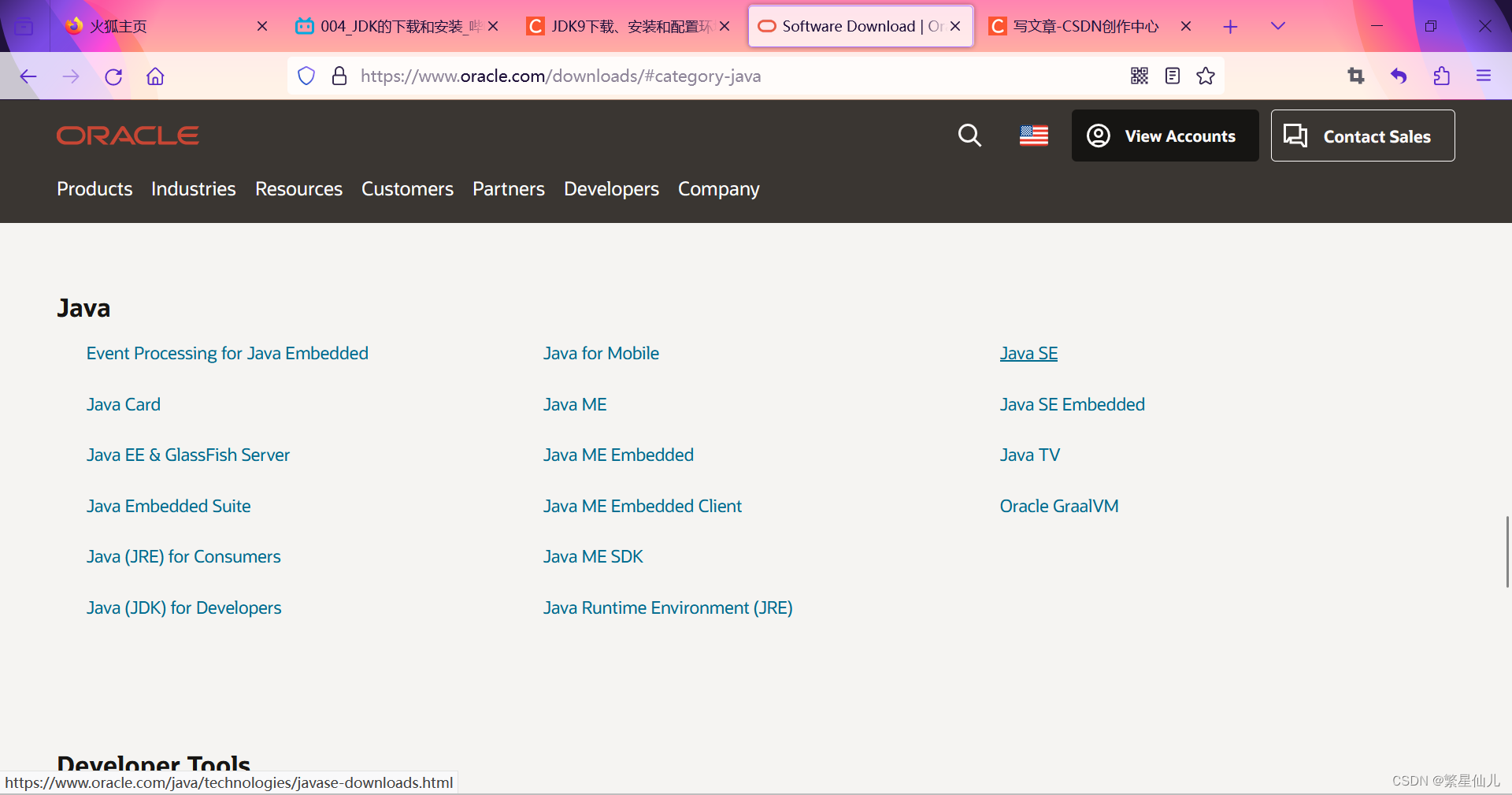Open the Java SE link
The image size is (1512, 795).
1028,353
